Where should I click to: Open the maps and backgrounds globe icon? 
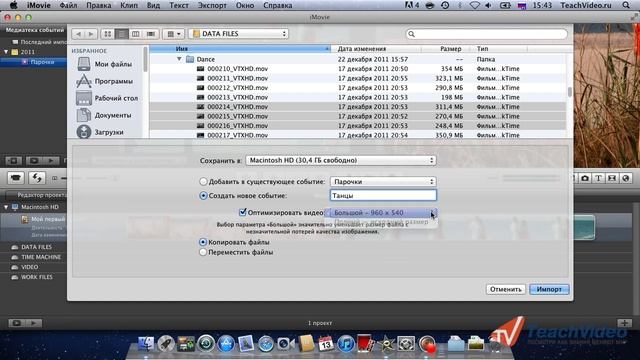click(x=625, y=178)
